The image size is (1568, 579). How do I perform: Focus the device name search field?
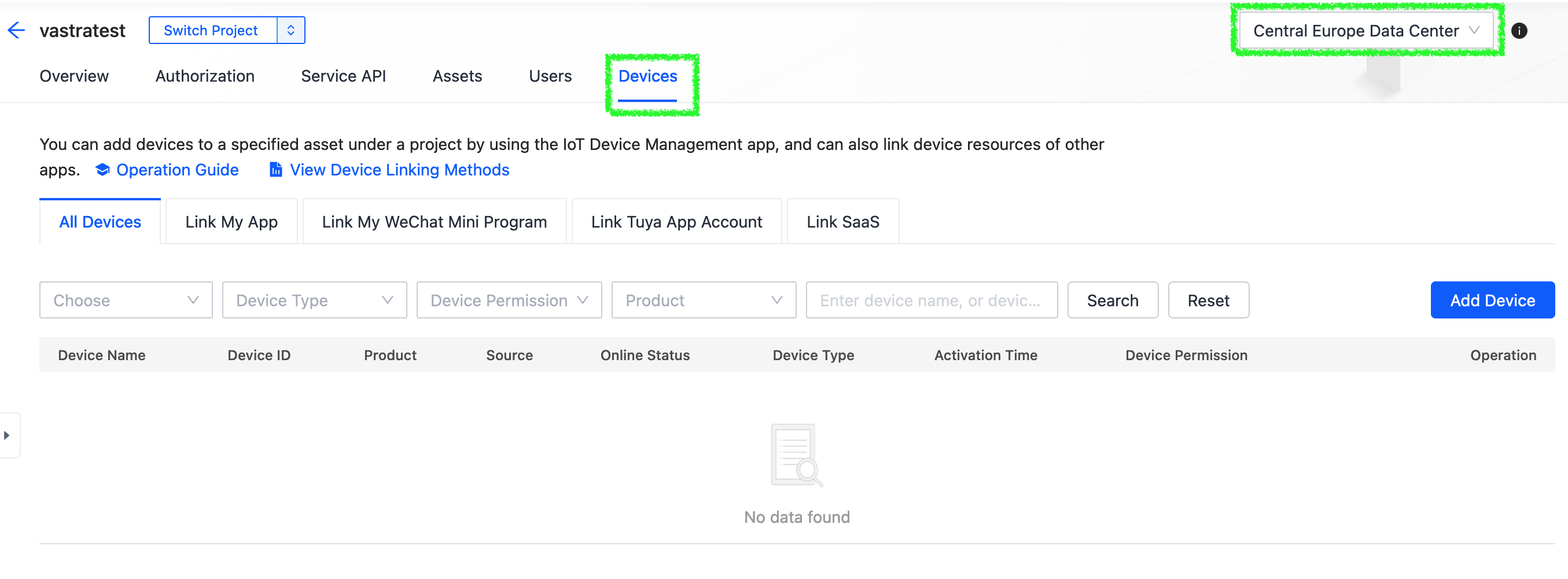click(x=931, y=300)
